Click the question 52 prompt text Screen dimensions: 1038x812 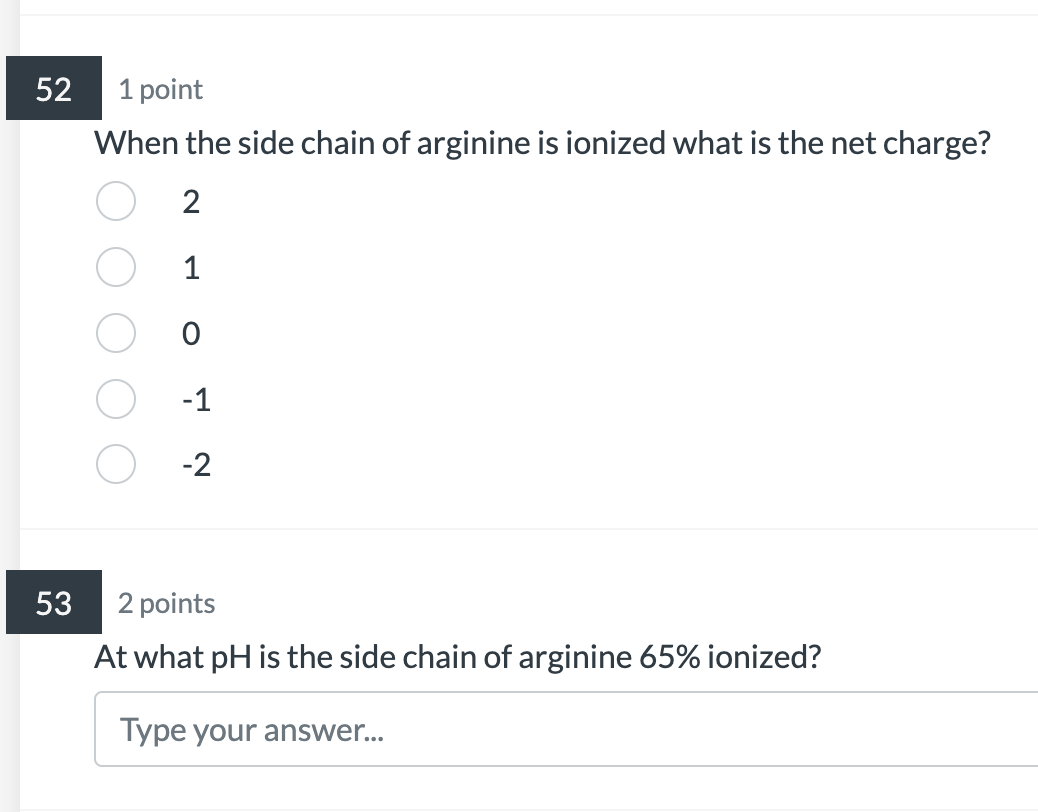(542, 143)
